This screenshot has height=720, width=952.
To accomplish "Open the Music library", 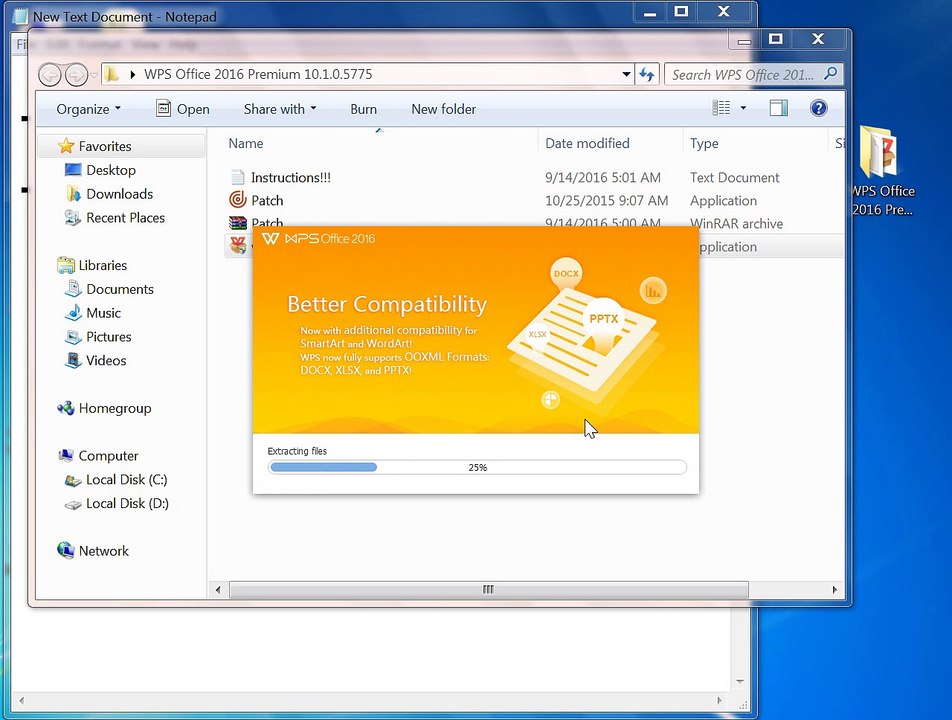I will coord(103,313).
